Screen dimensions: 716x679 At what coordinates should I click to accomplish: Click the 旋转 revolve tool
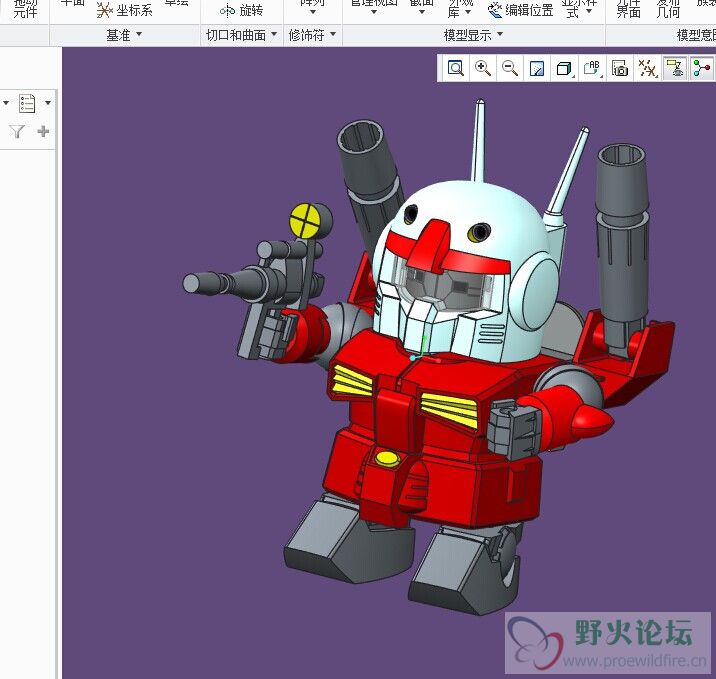point(241,11)
